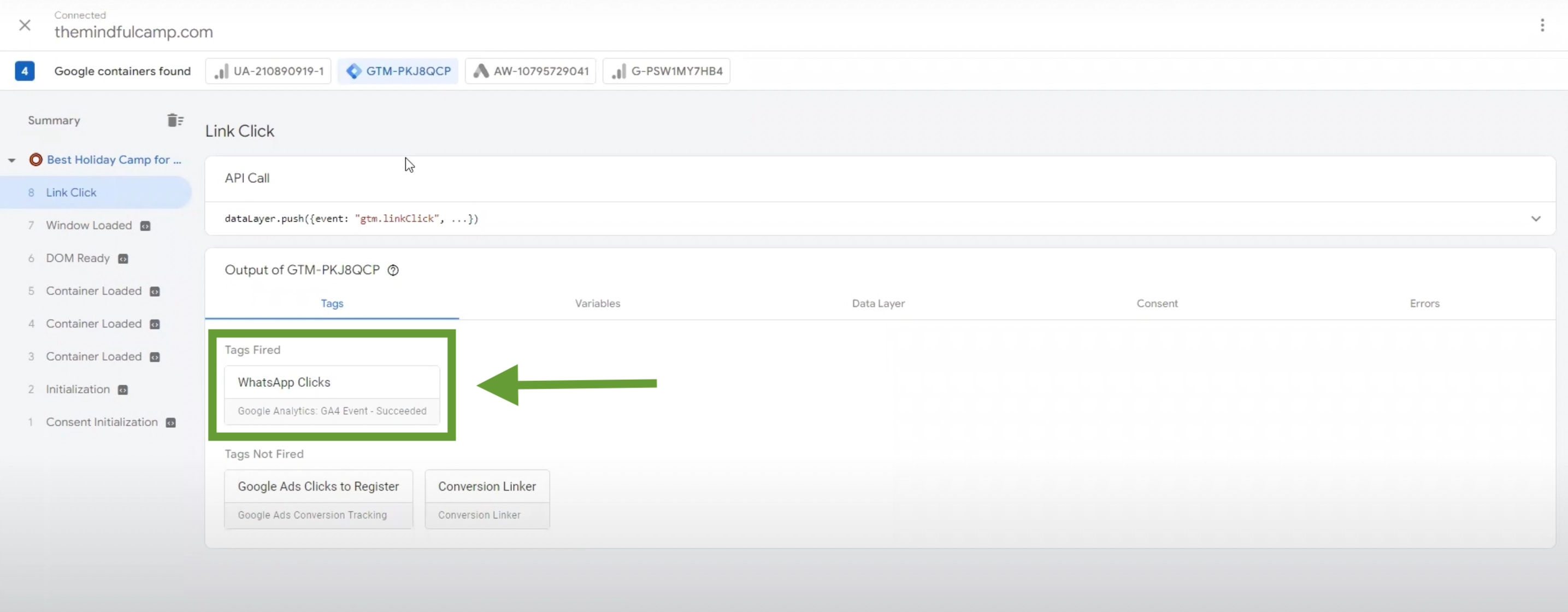Click the code badge next to Initialization
Screen dimensions: 1568x612
pos(123,390)
